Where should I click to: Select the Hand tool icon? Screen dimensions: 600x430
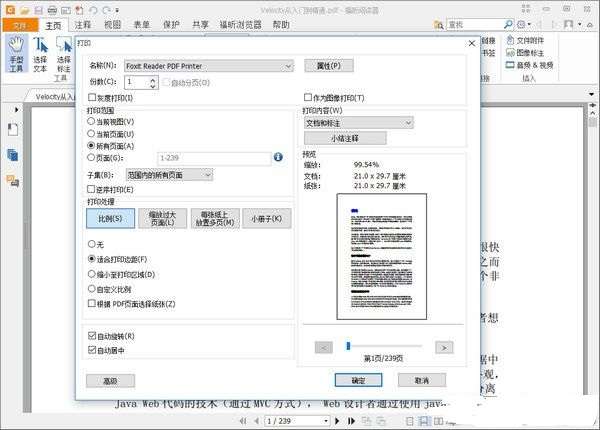[17, 54]
